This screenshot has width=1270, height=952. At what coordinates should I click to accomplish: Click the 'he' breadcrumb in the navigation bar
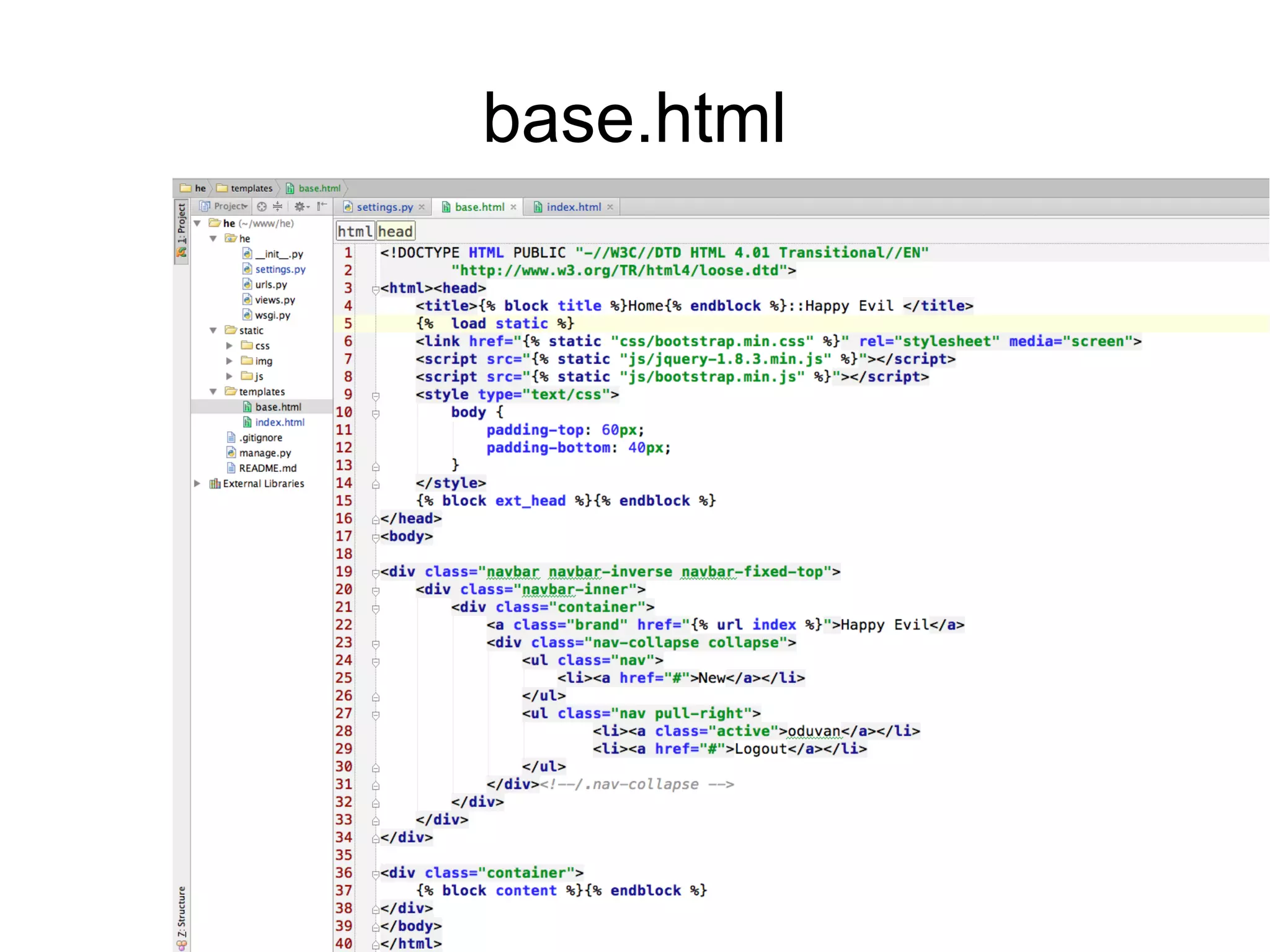pyautogui.click(x=193, y=189)
